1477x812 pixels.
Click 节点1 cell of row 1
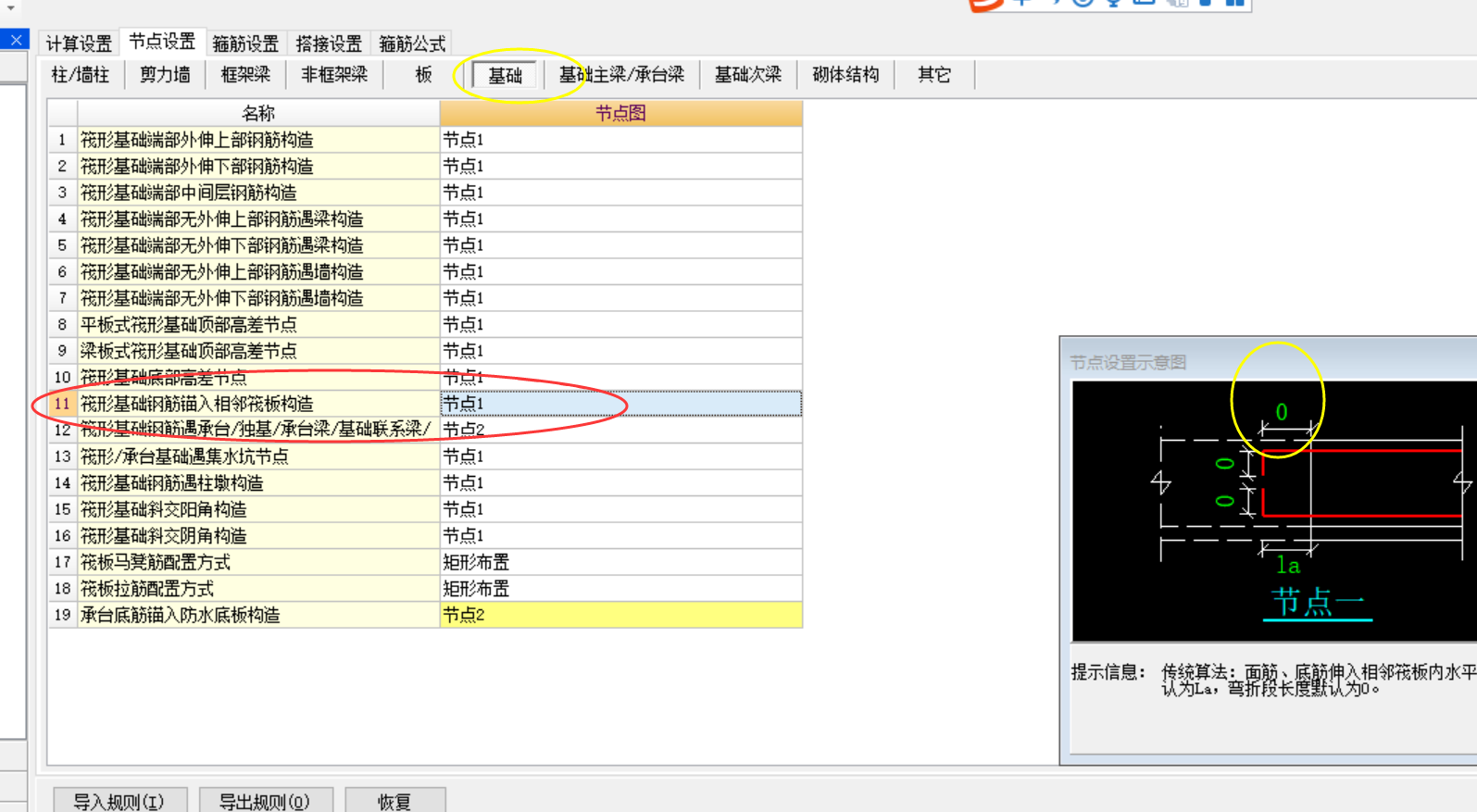click(620, 140)
